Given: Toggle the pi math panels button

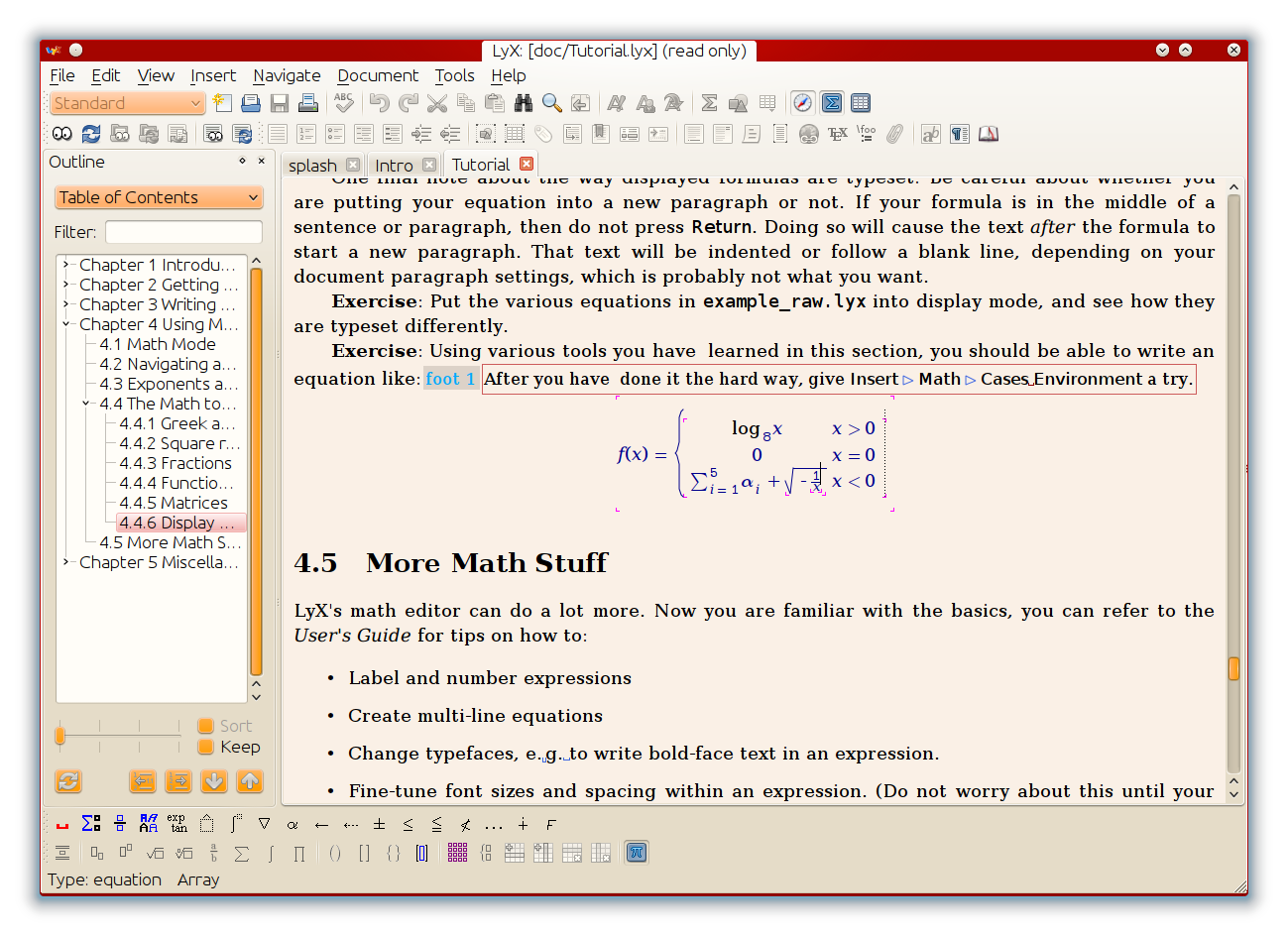Looking at the screenshot, I should pyautogui.click(x=637, y=853).
